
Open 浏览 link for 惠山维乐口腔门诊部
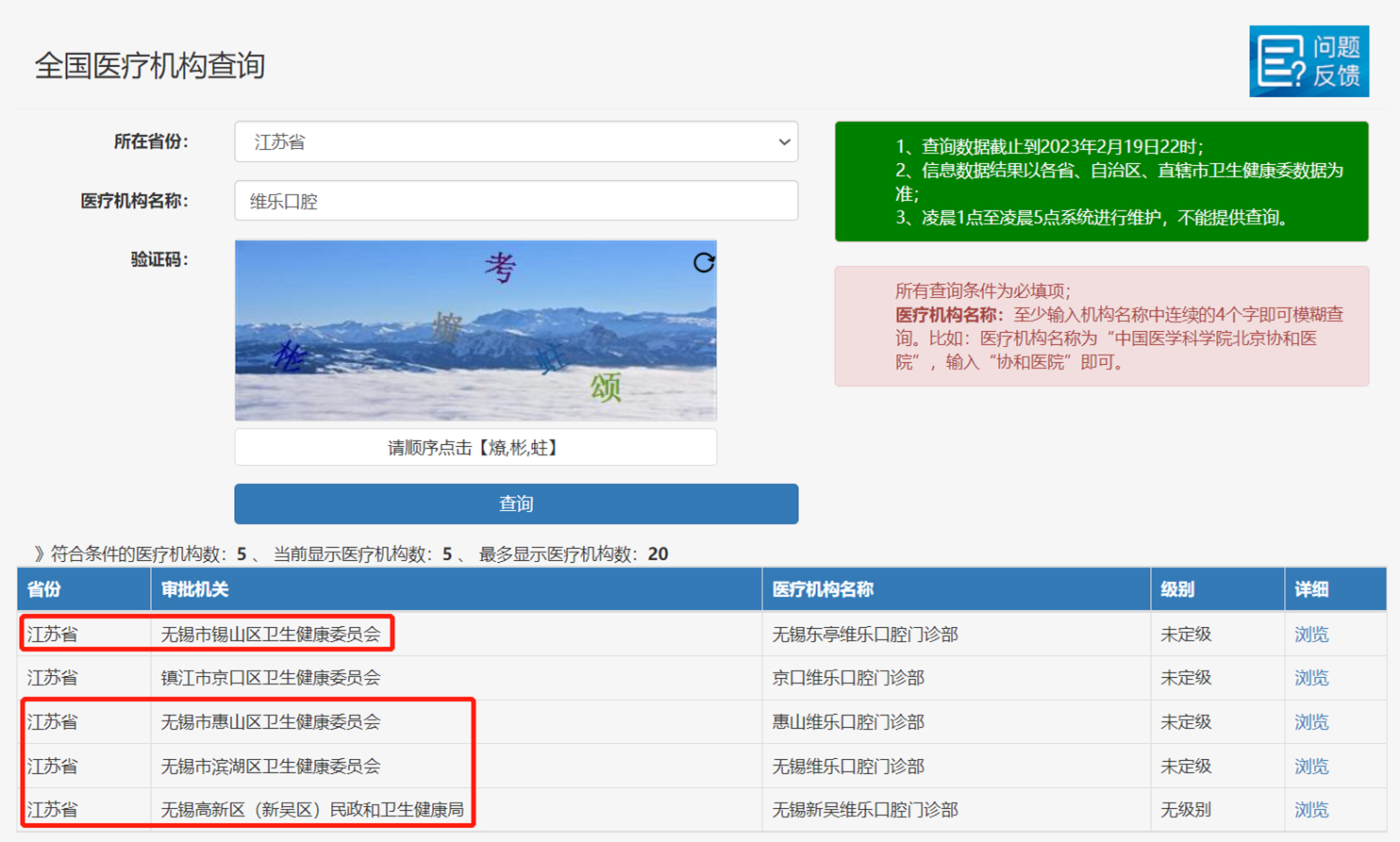tap(1310, 722)
